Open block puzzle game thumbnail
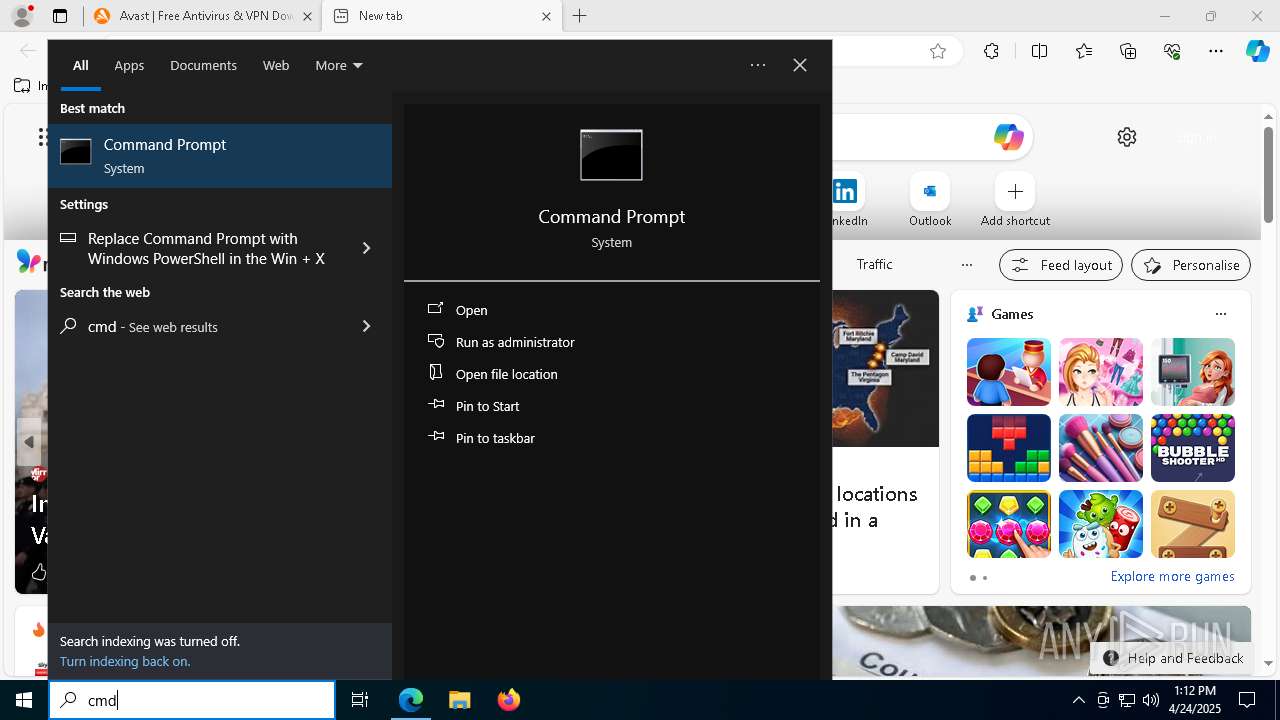Screen dimensions: 1280x720 pos(1009,448)
